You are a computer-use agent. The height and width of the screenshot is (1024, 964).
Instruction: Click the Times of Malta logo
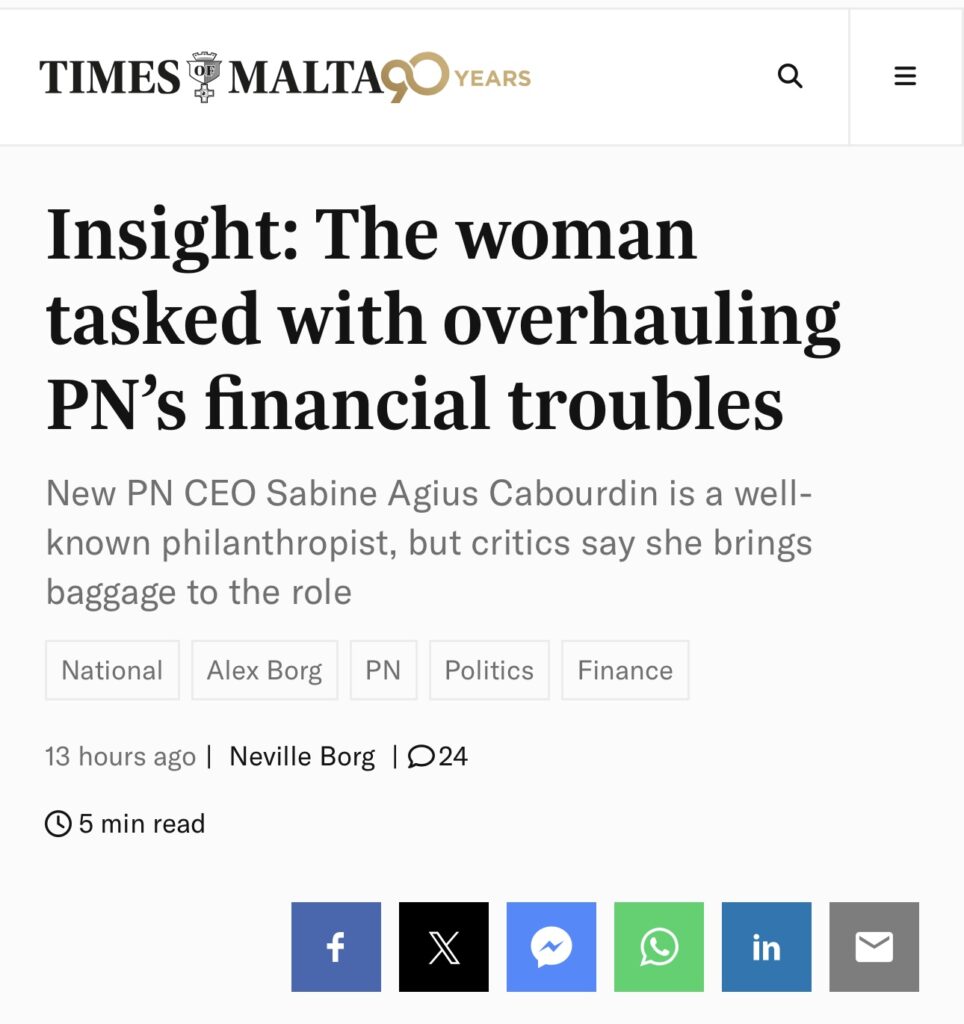(210, 77)
